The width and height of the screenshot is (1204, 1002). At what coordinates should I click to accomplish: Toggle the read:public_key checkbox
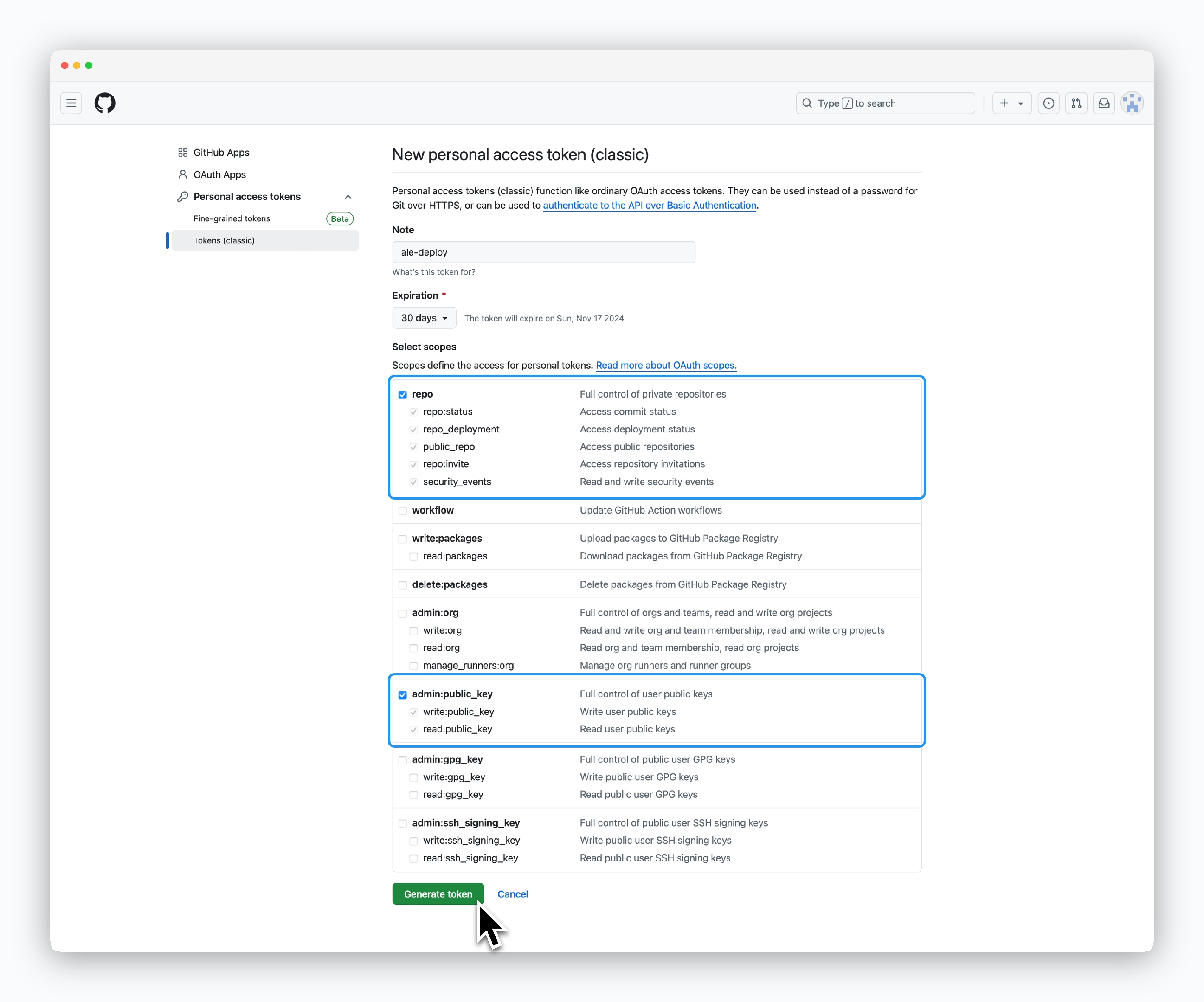coord(413,730)
